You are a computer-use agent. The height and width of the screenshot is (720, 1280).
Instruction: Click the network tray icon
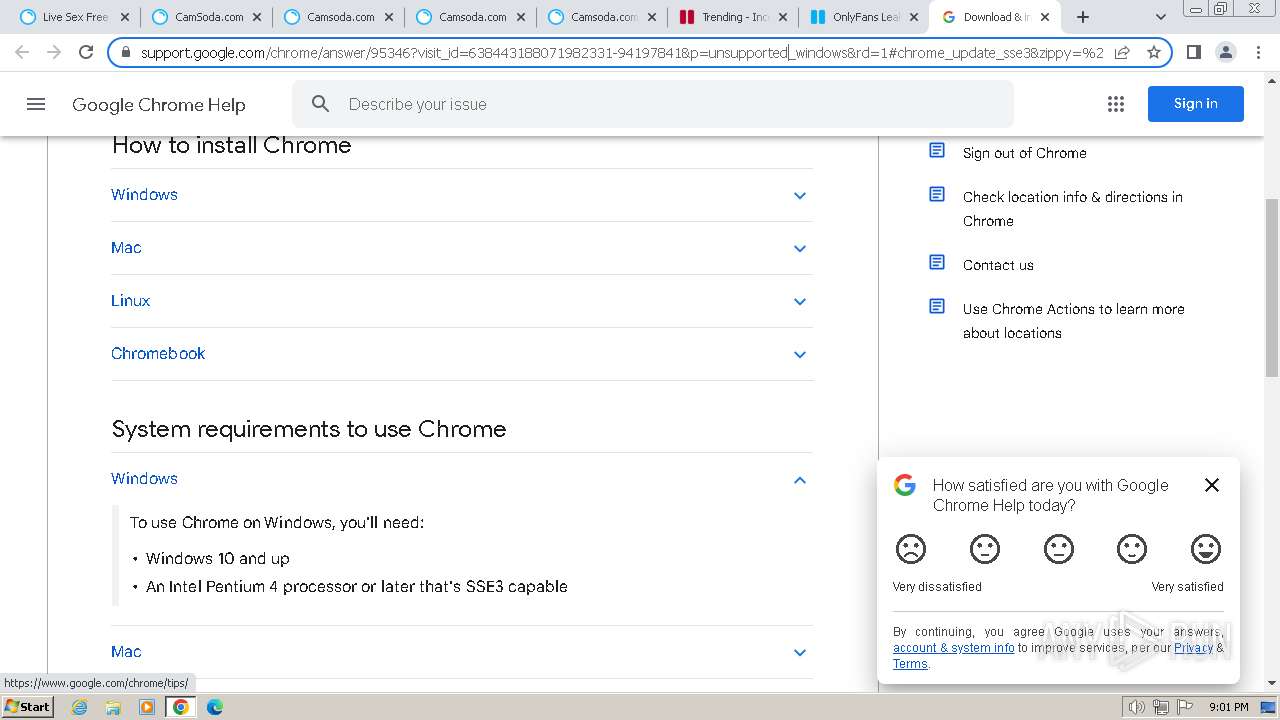1161,707
